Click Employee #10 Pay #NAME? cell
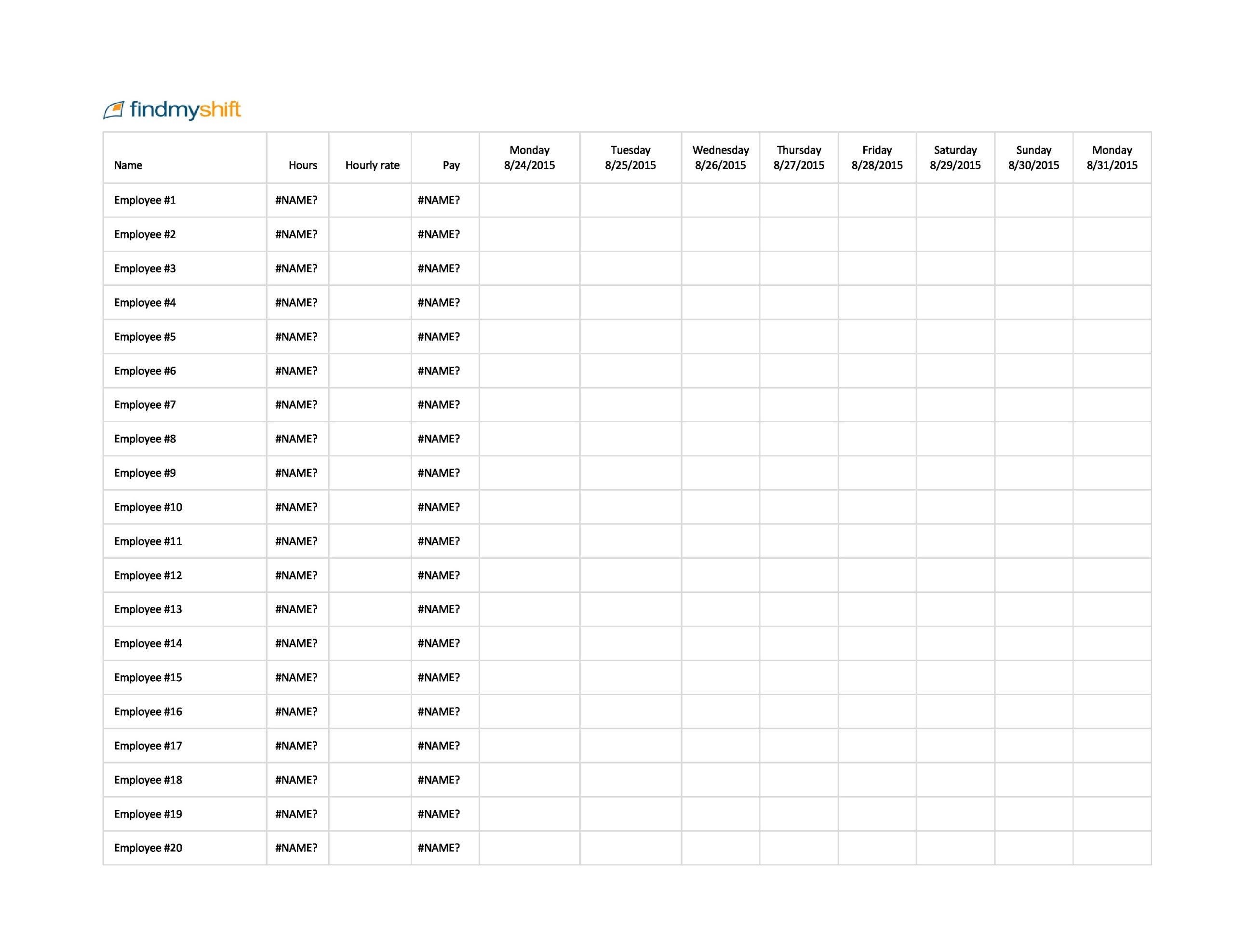Image resolution: width=1234 pixels, height=952 pixels. (439, 507)
